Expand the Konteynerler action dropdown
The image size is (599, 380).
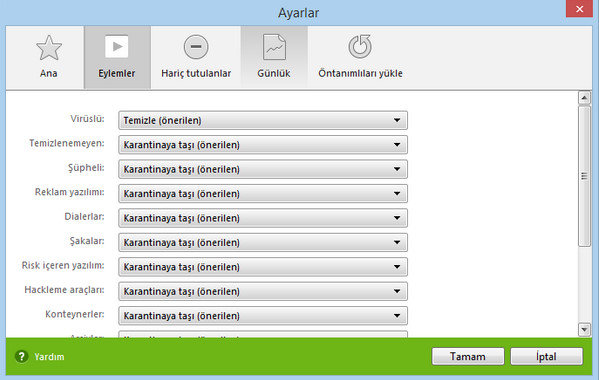[x=263, y=316]
